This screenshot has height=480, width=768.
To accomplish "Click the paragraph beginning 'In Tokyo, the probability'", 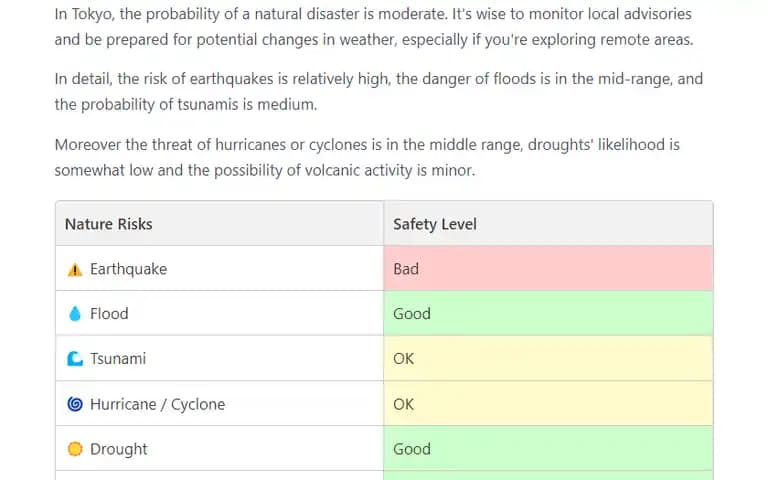I will [374, 26].
